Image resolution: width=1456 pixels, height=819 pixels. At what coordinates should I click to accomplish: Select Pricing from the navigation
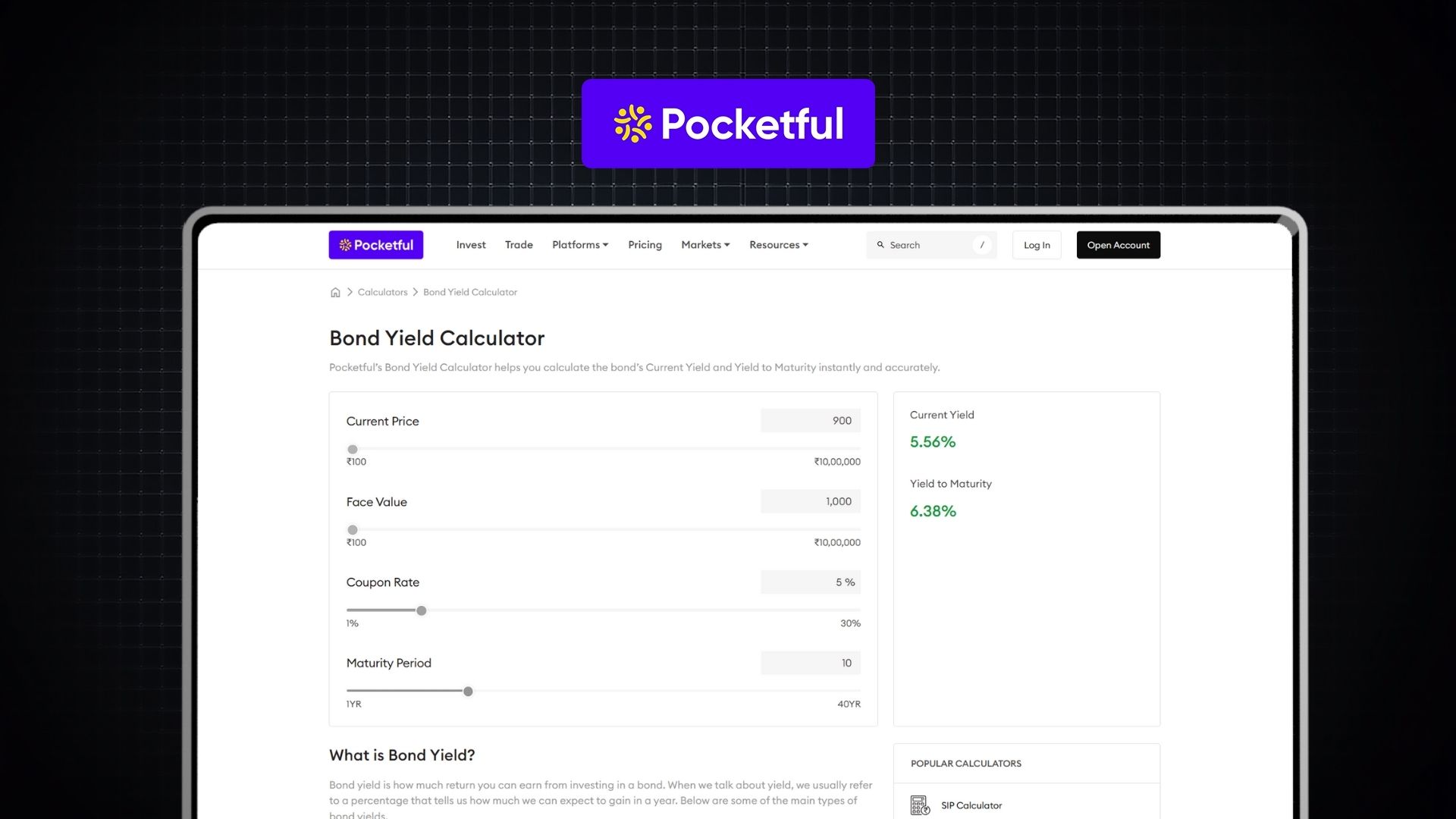644,244
